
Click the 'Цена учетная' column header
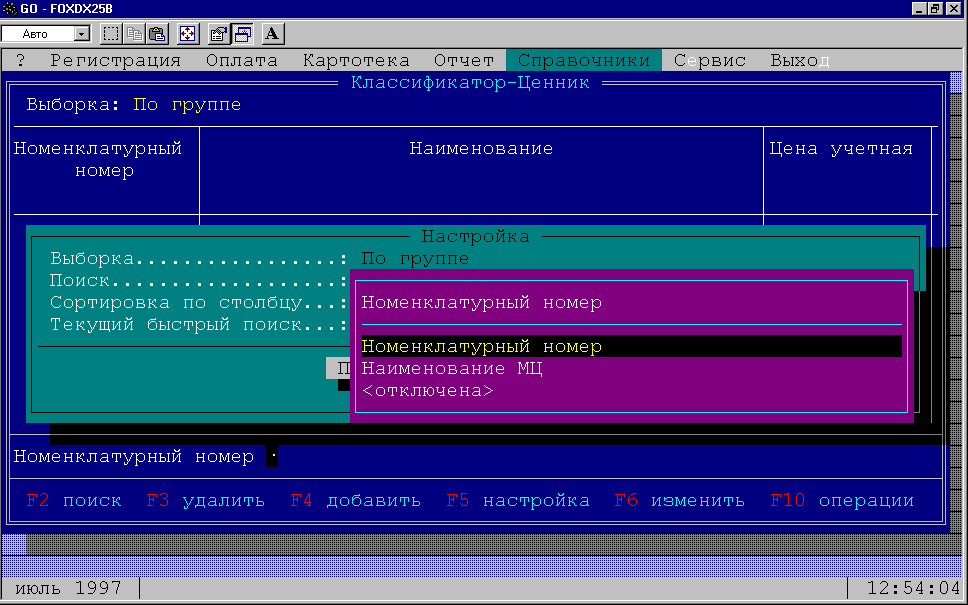click(x=841, y=149)
